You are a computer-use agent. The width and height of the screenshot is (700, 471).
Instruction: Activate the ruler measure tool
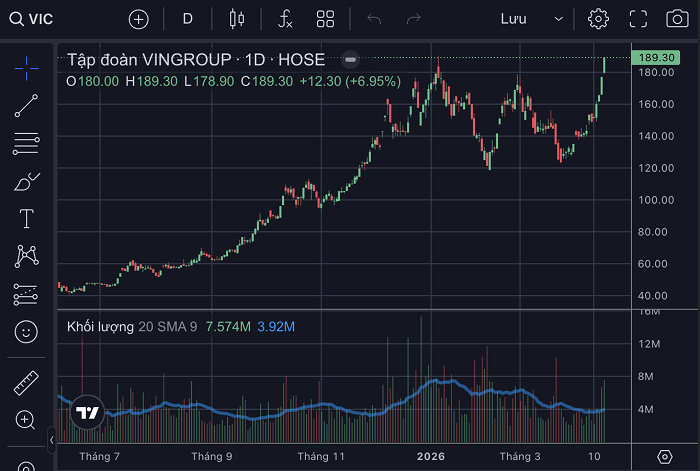point(26,382)
